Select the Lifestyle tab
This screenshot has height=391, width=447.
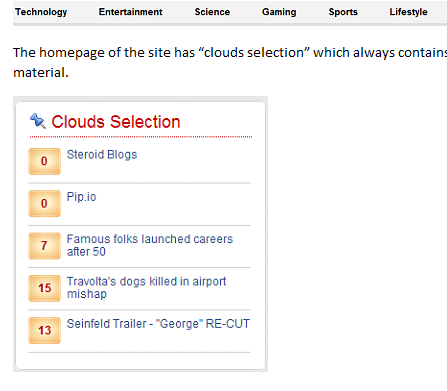coord(408,12)
